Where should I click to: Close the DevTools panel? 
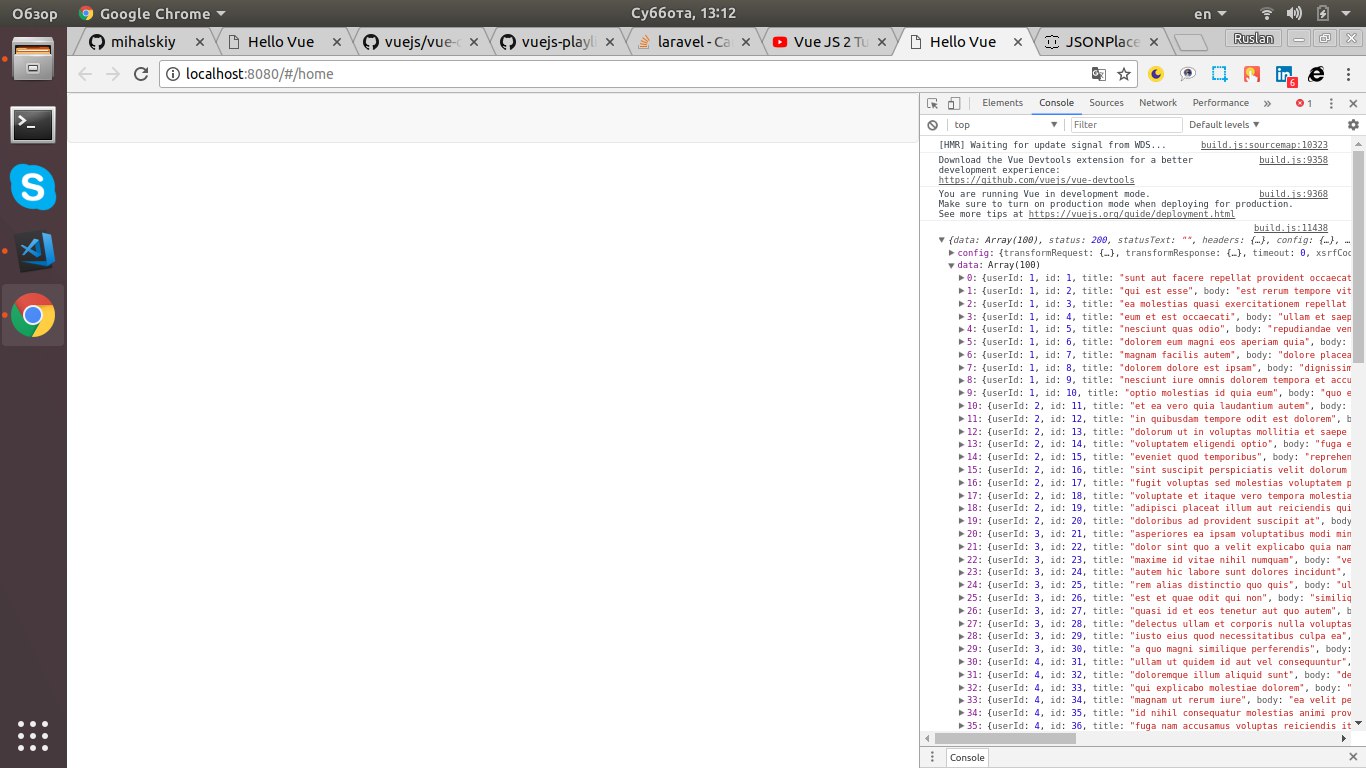1352,103
